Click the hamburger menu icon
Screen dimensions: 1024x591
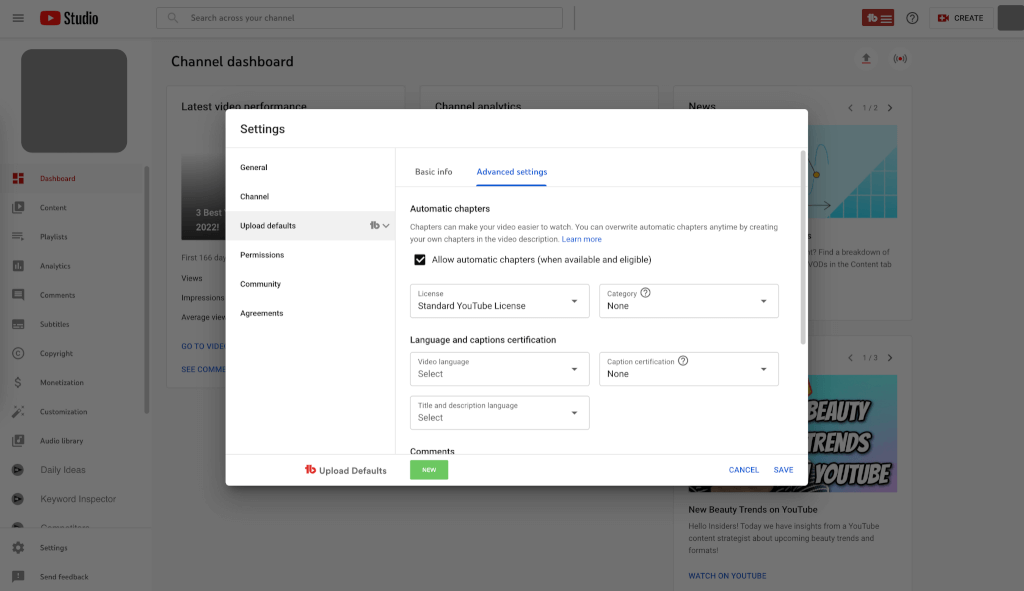point(18,18)
